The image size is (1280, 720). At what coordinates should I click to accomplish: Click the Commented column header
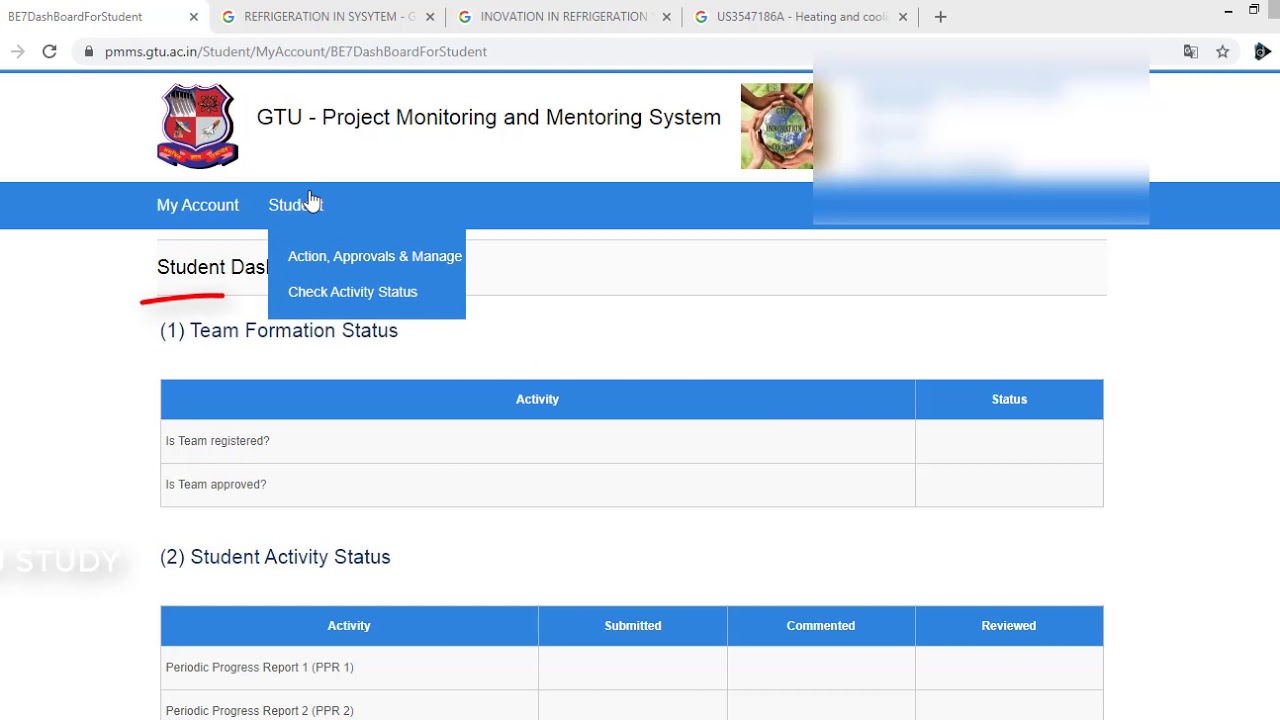[821, 626]
